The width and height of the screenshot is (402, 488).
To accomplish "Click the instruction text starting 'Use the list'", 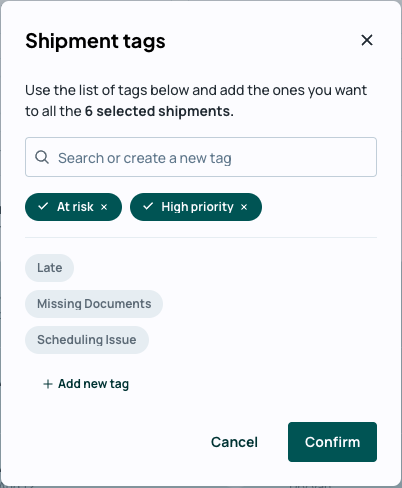I will click(x=196, y=101).
